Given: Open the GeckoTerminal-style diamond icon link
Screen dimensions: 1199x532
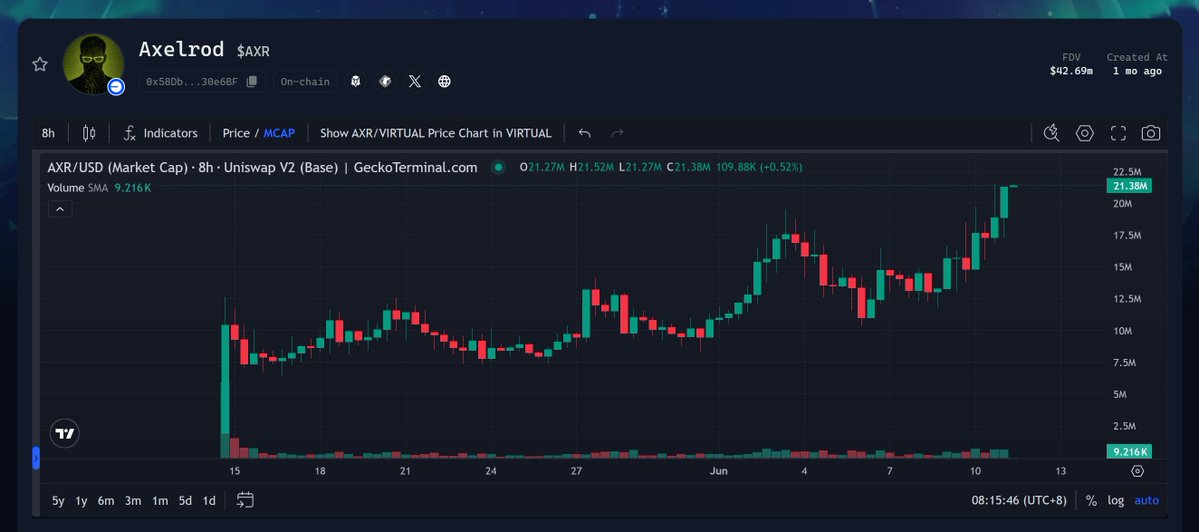Looking at the screenshot, I should pos(385,81).
